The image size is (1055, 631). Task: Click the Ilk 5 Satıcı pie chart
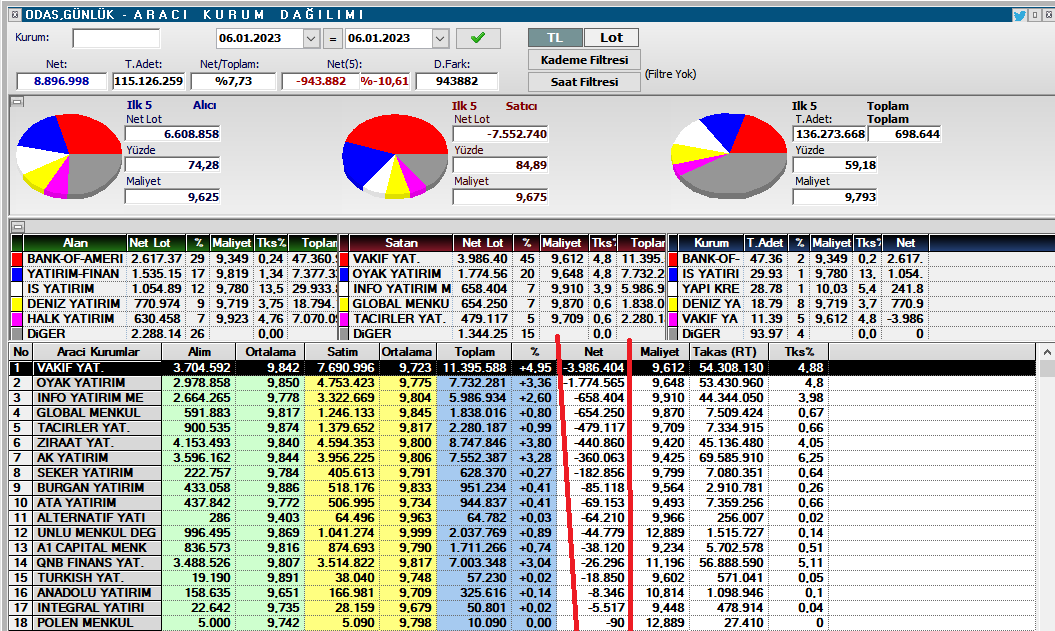pos(395,157)
